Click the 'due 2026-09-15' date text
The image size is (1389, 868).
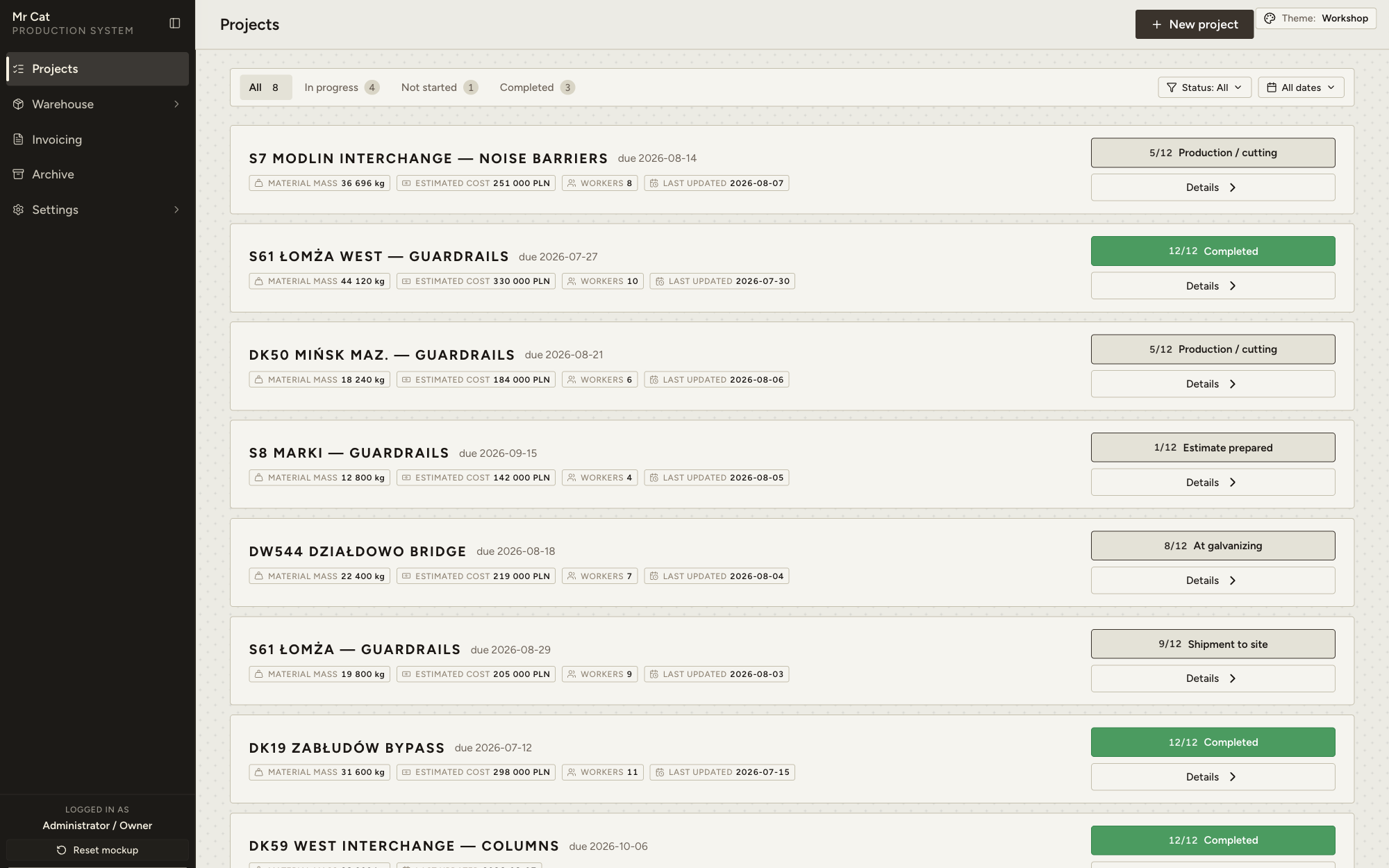498,453
